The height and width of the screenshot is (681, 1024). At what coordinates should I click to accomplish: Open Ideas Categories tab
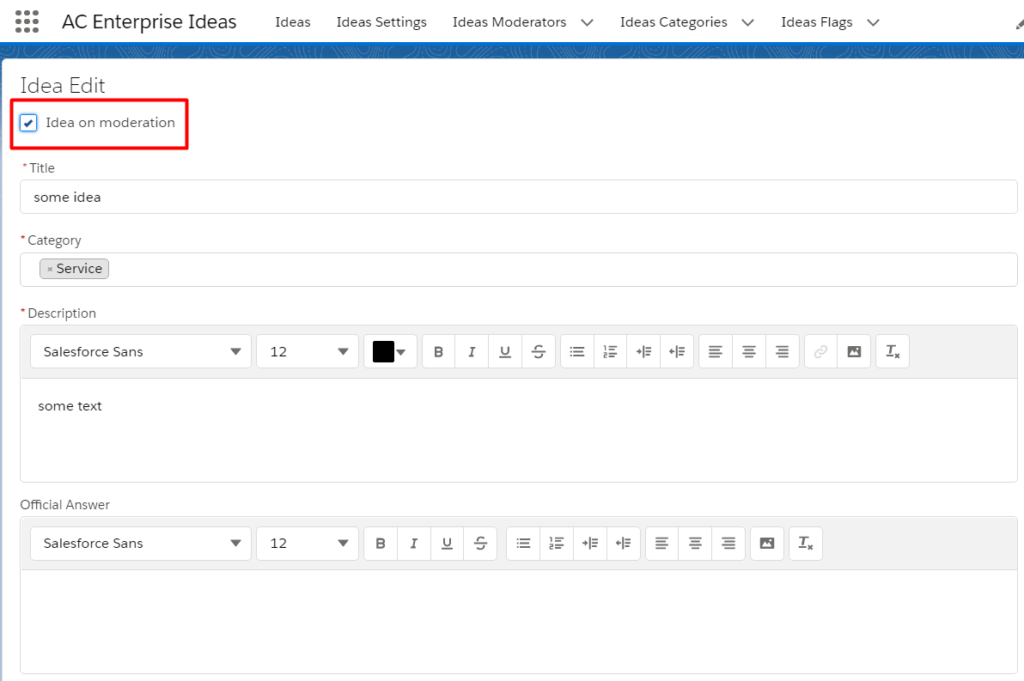pyautogui.click(x=673, y=22)
